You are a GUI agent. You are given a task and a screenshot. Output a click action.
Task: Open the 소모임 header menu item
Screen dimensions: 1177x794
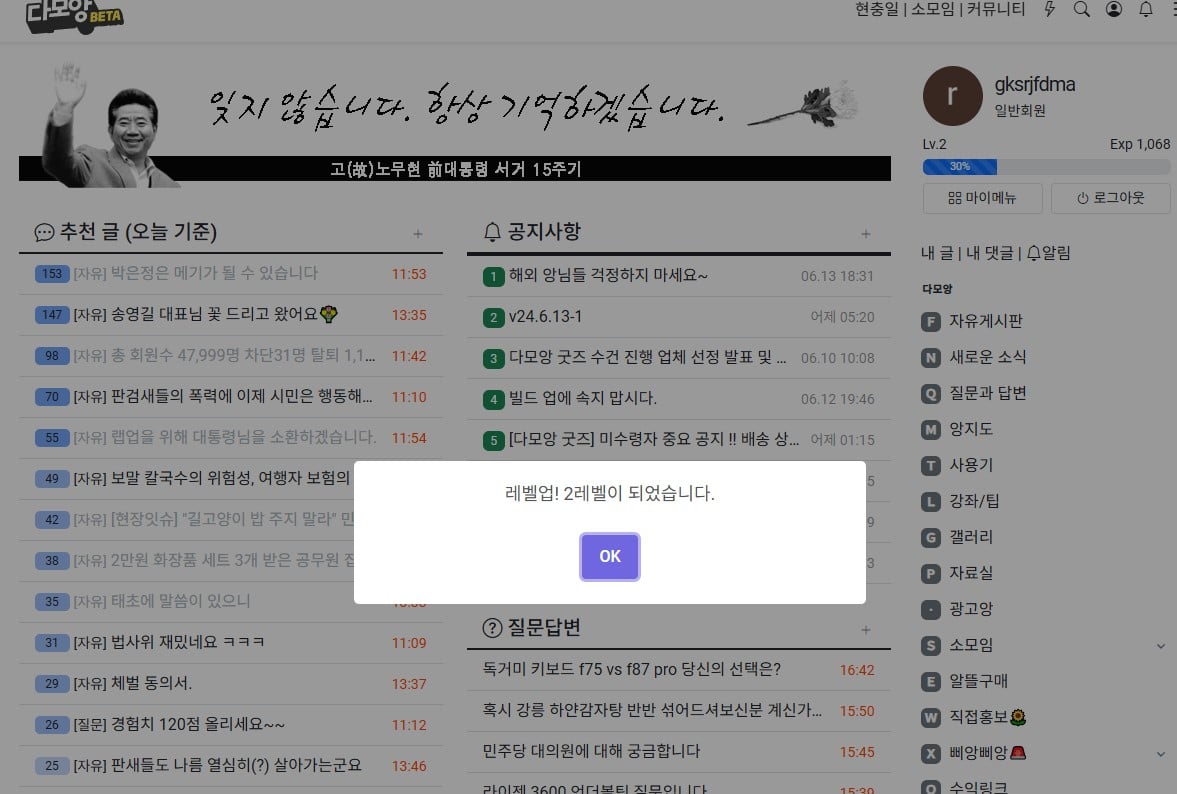[932, 9]
